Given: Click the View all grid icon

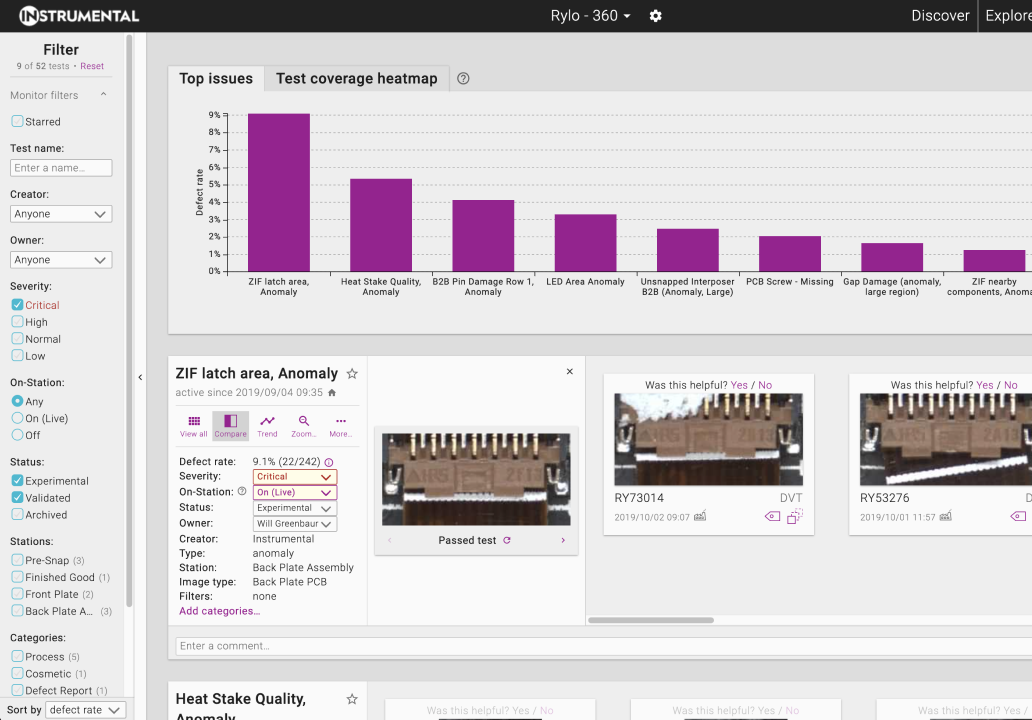Looking at the screenshot, I should 194,426.
